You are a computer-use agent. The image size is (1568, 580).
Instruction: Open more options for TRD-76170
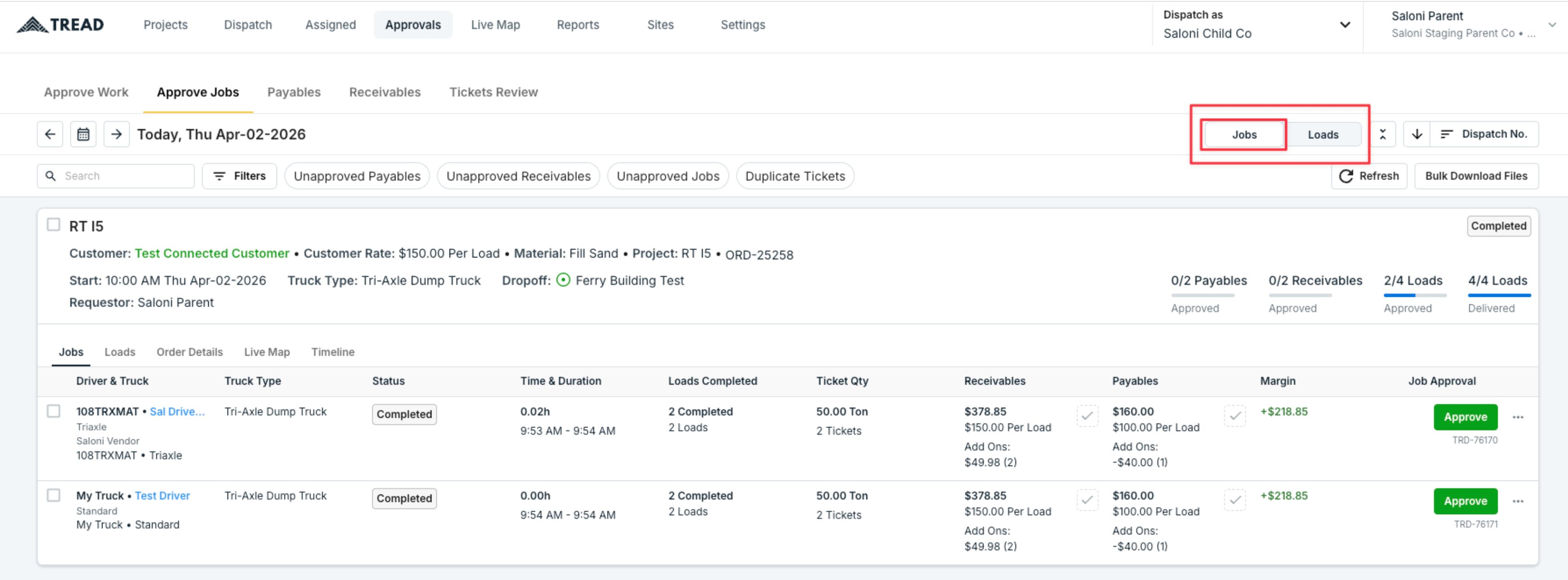[x=1517, y=417]
